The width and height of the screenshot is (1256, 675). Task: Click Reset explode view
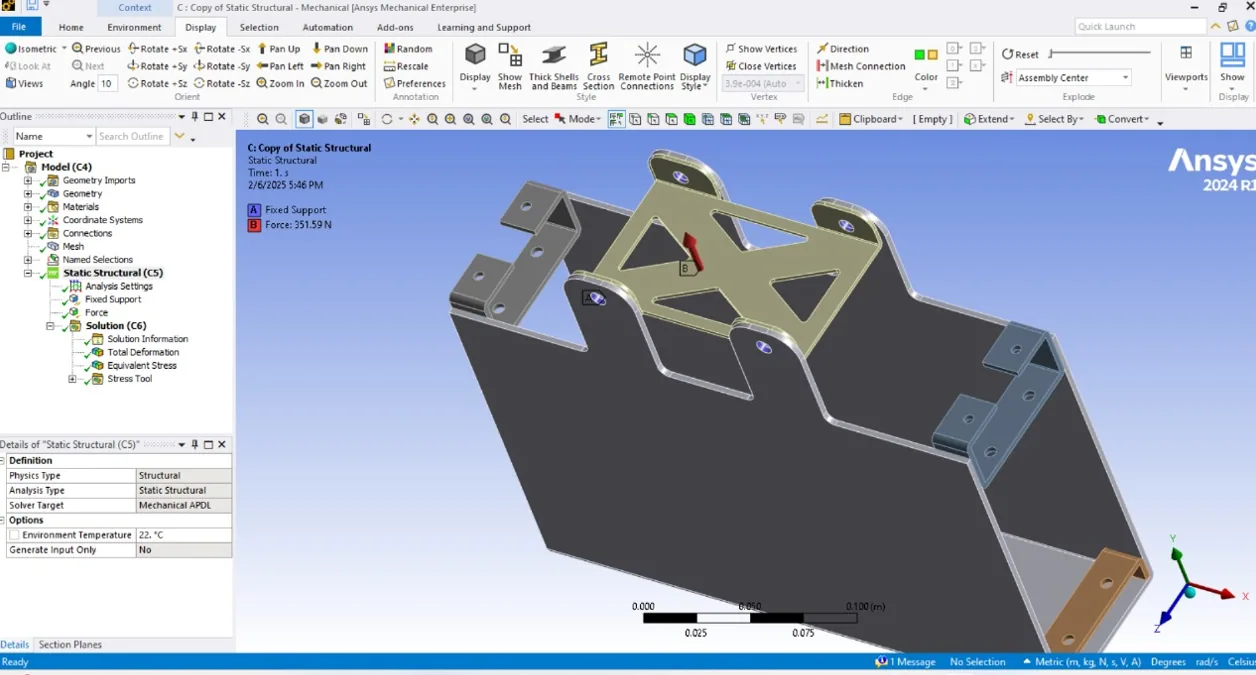click(1020, 54)
